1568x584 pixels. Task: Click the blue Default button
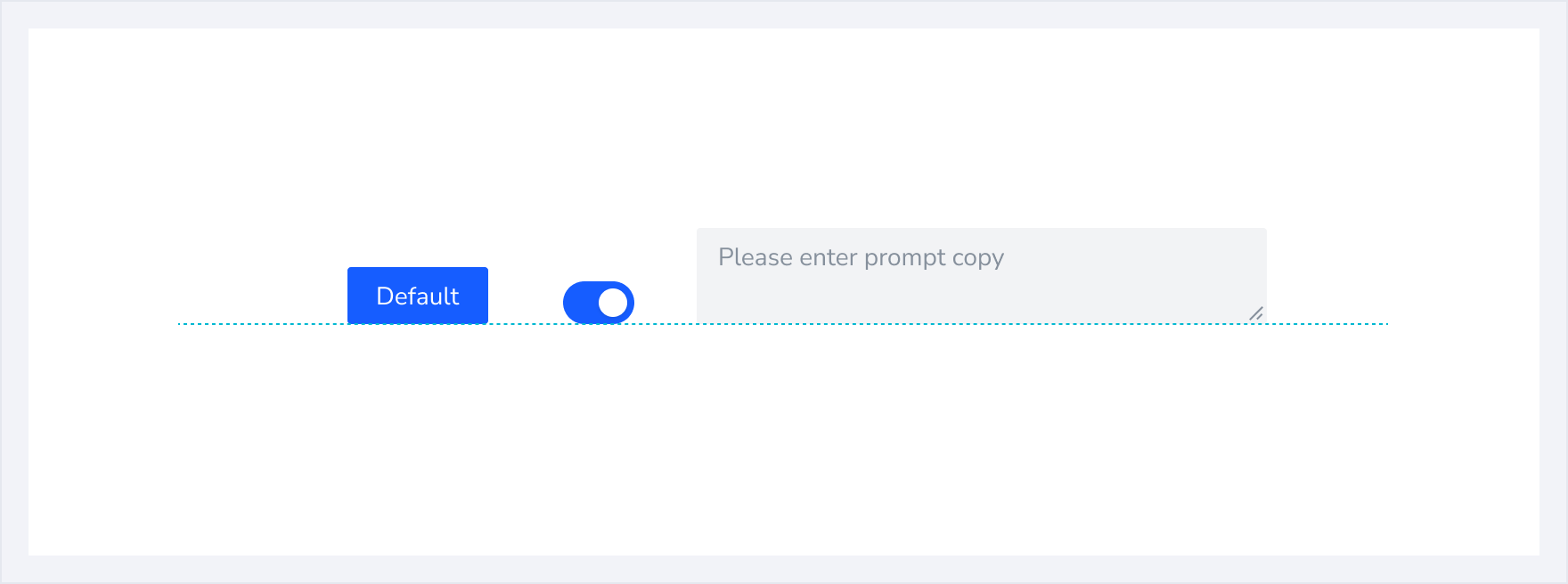(417, 296)
